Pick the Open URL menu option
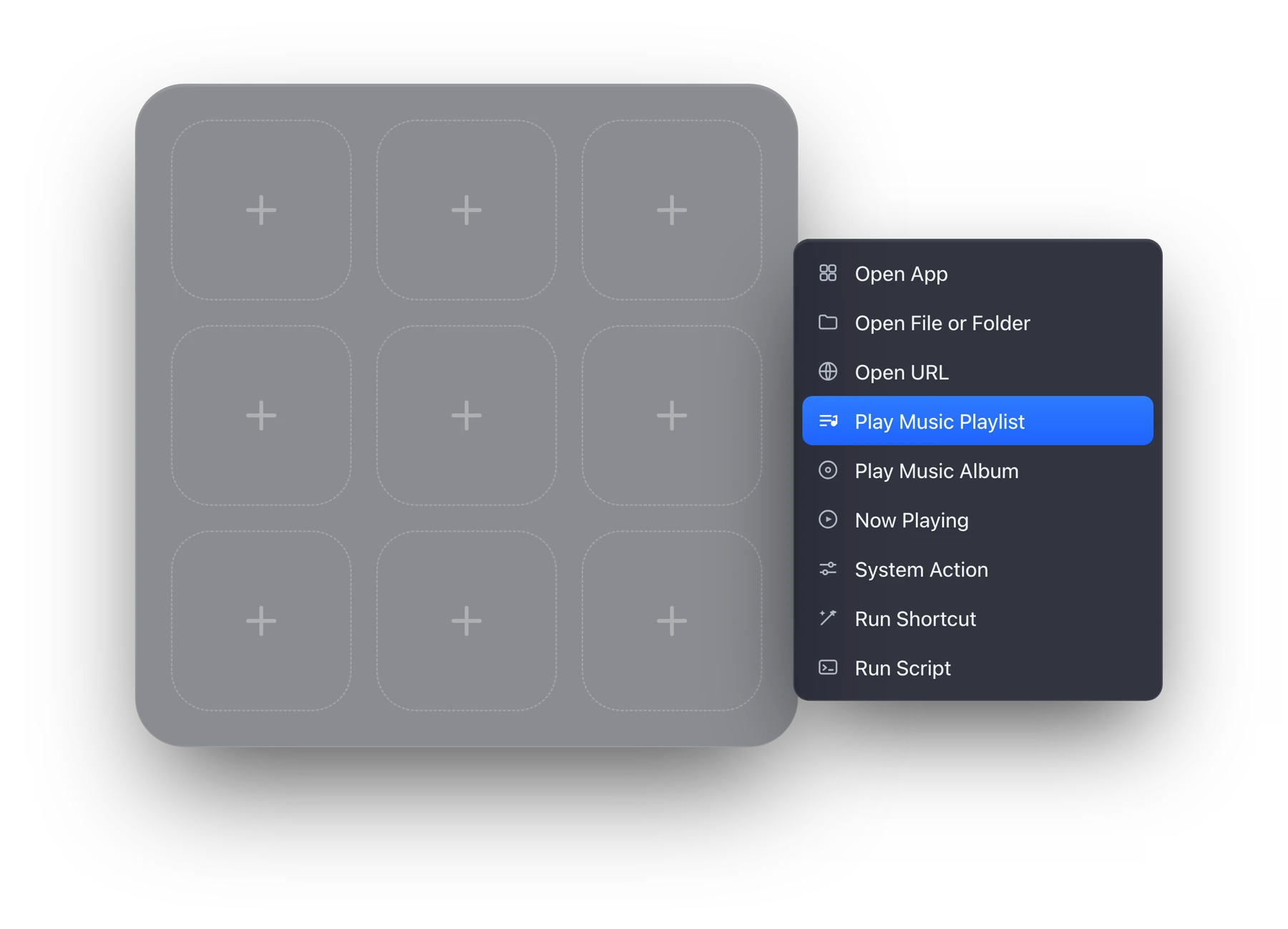The width and height of the screenshot is (1288, 929). [977, 372]
